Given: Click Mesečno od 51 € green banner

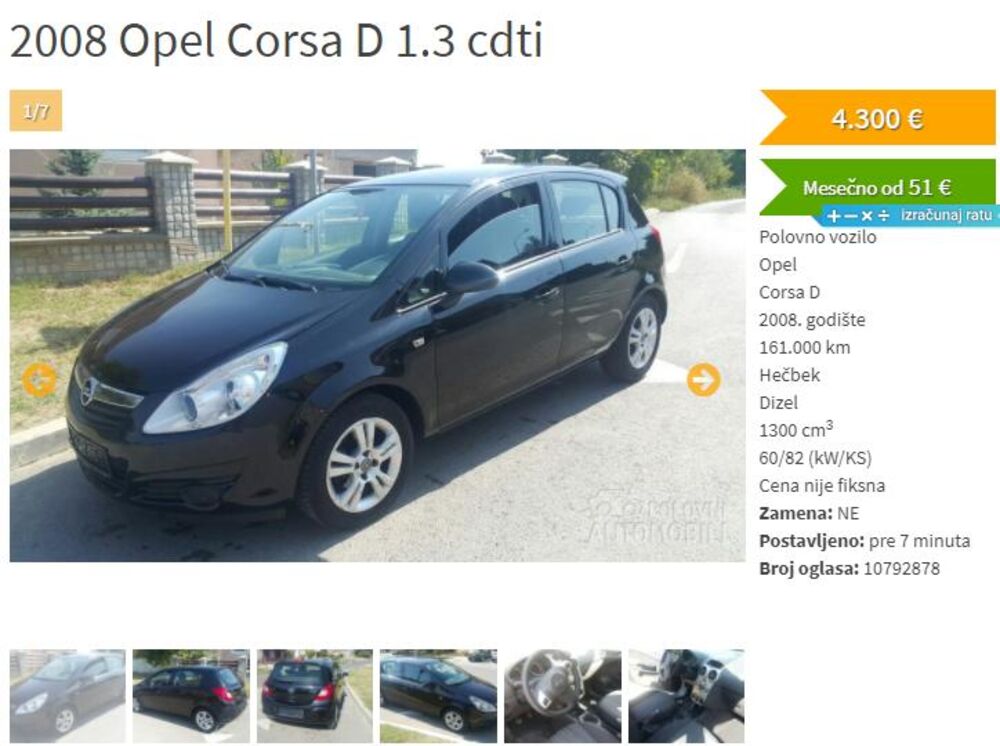Looking at the screenshot, I should 878,187.
